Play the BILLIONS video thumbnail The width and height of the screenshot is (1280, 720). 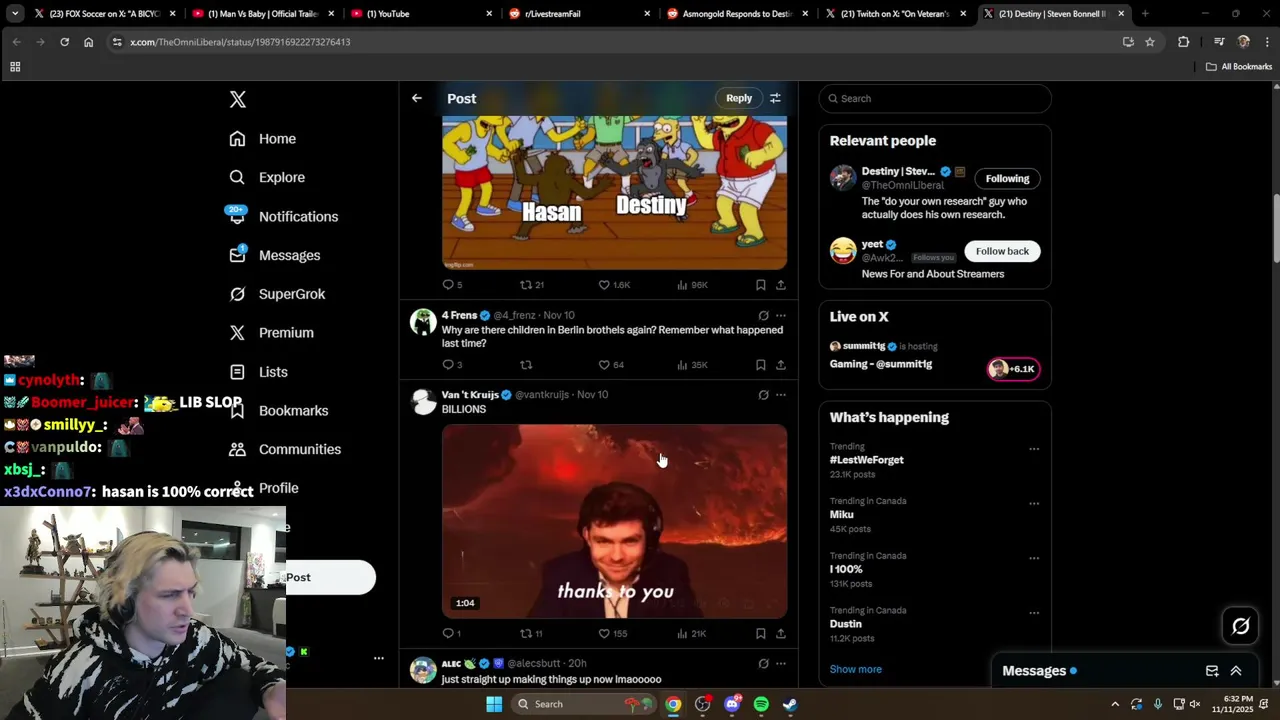click(x=614, y=521)
